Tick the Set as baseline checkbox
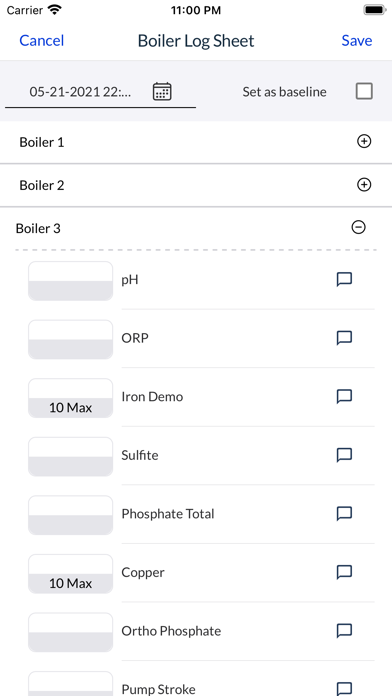 click(x=364, y=91)
